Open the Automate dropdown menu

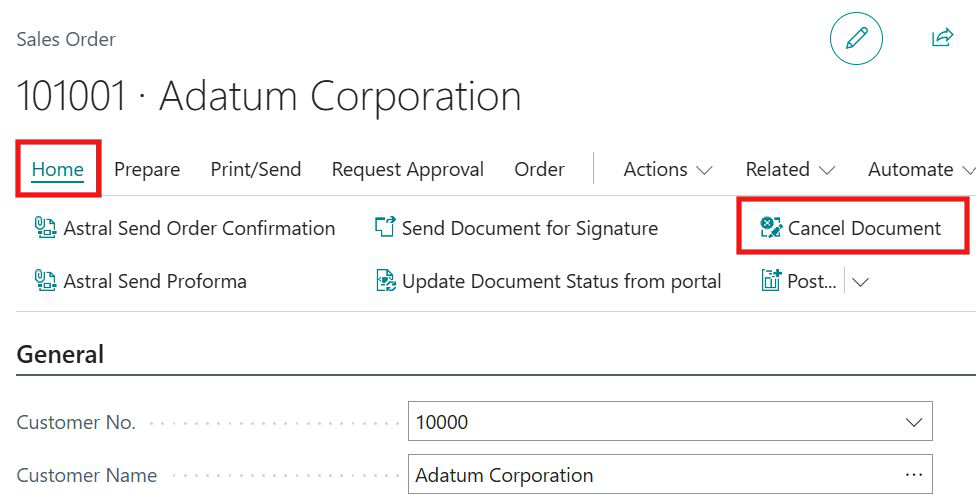pyautogui.click(x=920, y=170)
